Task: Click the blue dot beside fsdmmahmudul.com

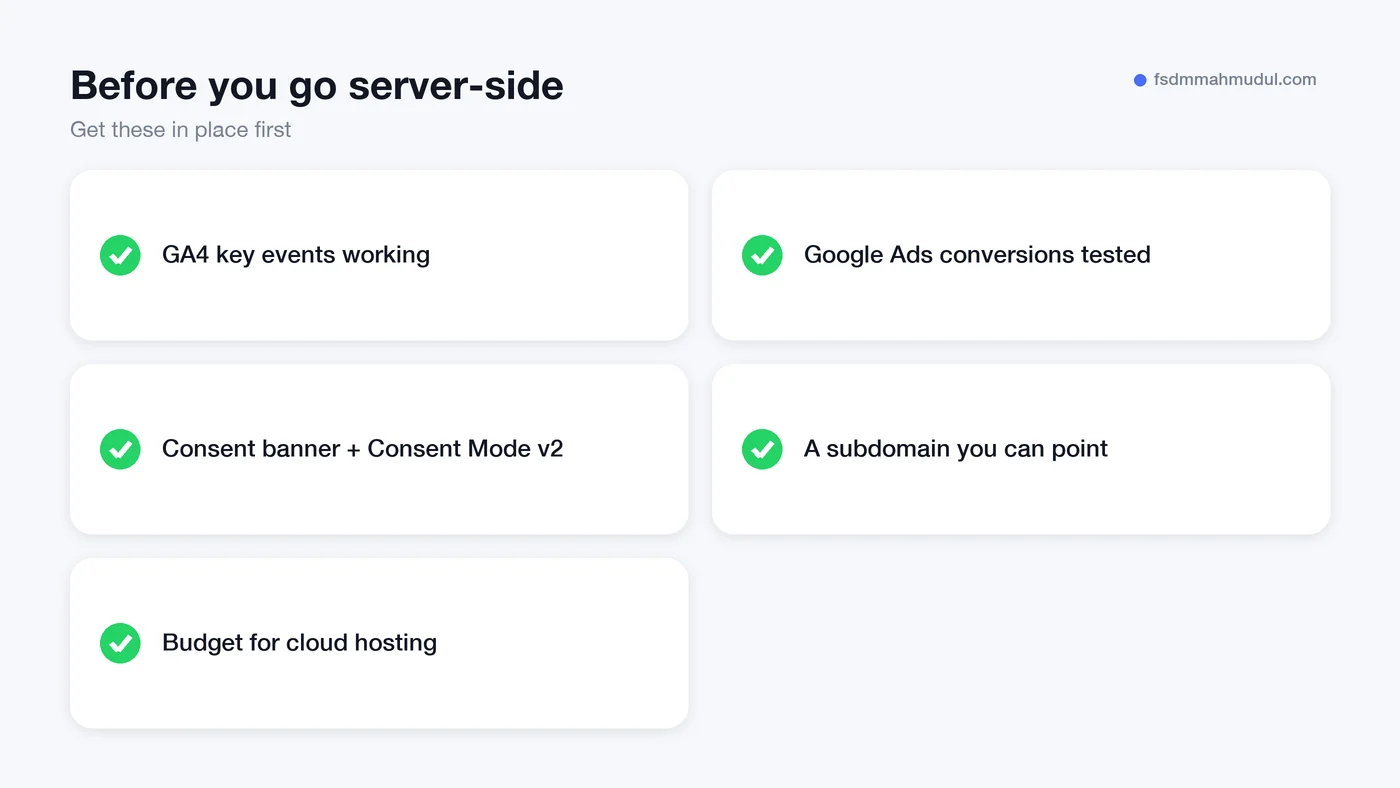Action: [x=1140, y=80]
